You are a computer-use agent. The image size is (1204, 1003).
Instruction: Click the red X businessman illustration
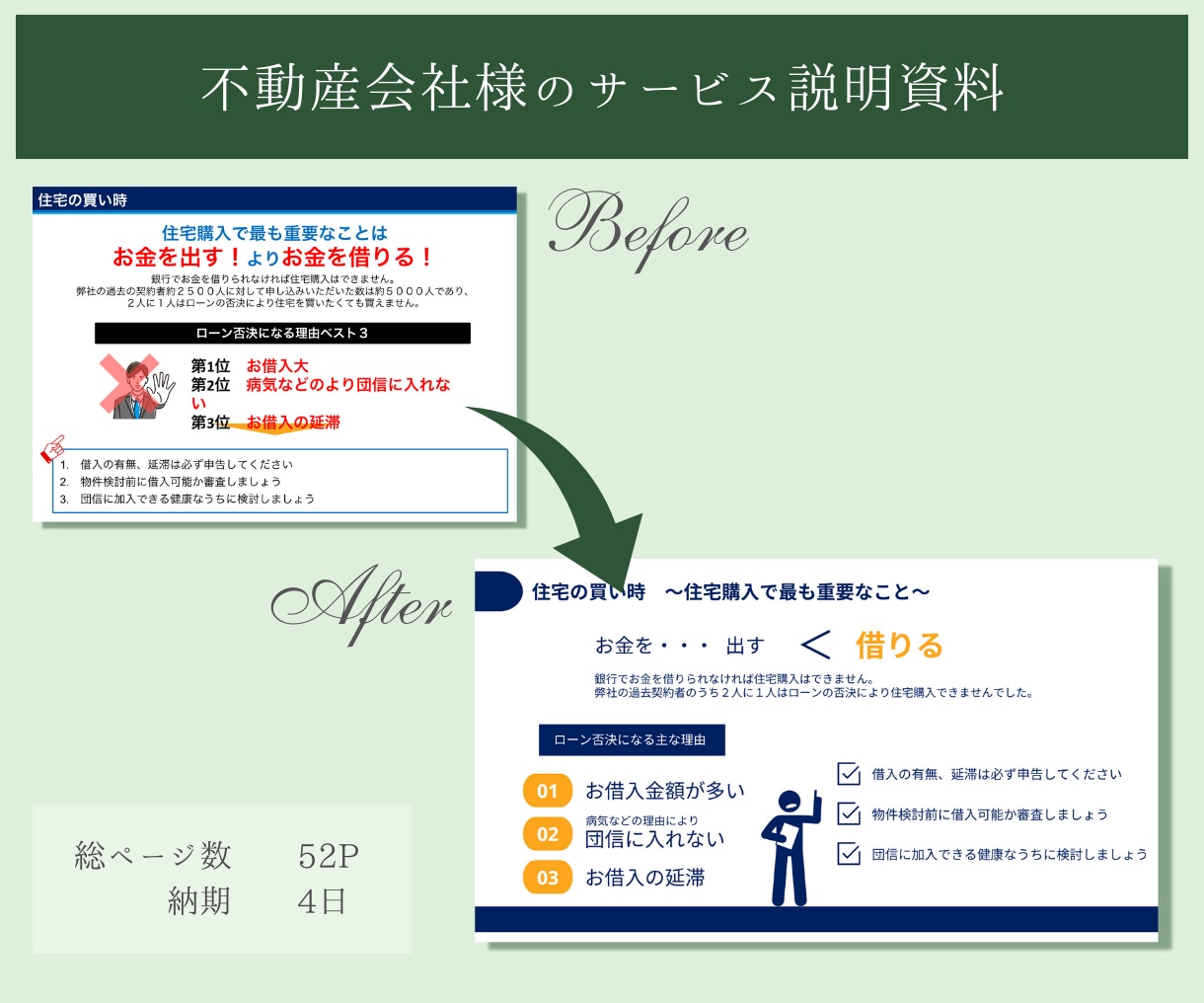[x=137, y=386]
